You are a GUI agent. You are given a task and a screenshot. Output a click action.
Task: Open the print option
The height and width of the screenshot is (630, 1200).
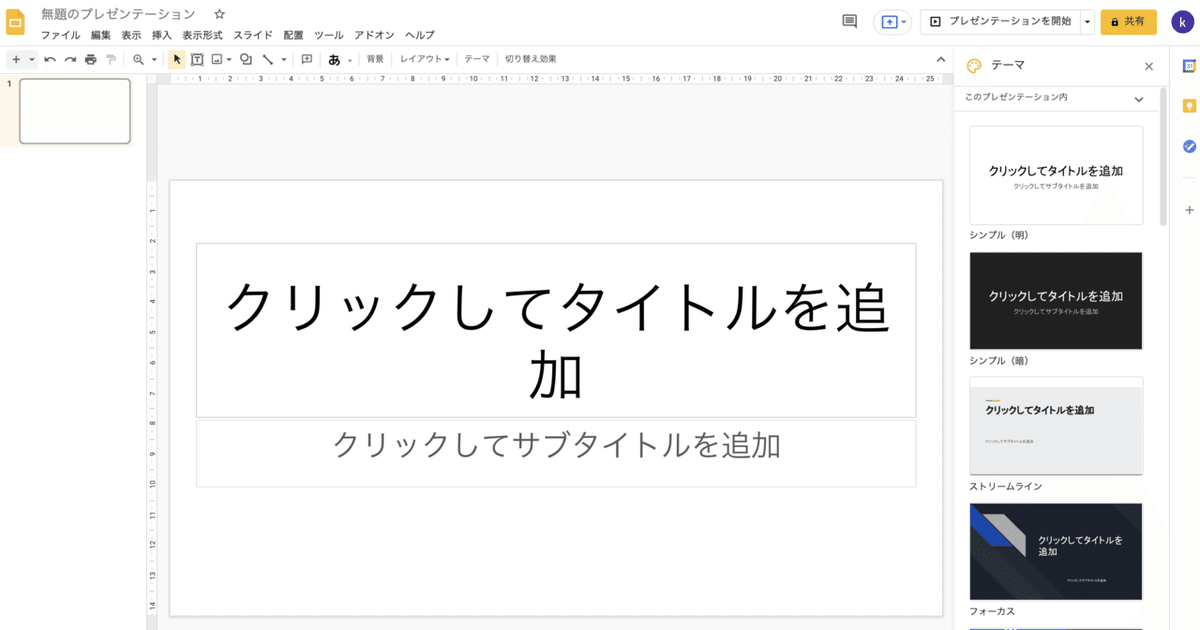click(89, 59)
